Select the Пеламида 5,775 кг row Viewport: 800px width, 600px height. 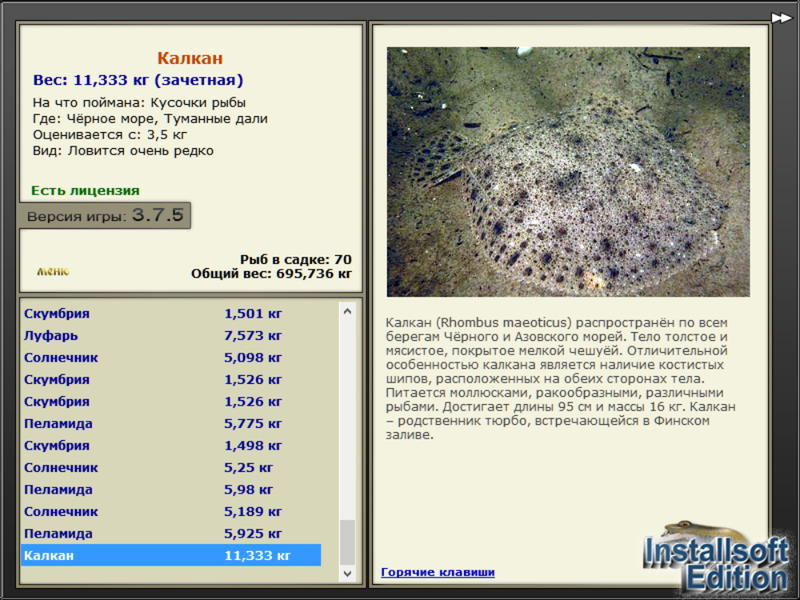[171, 423]
